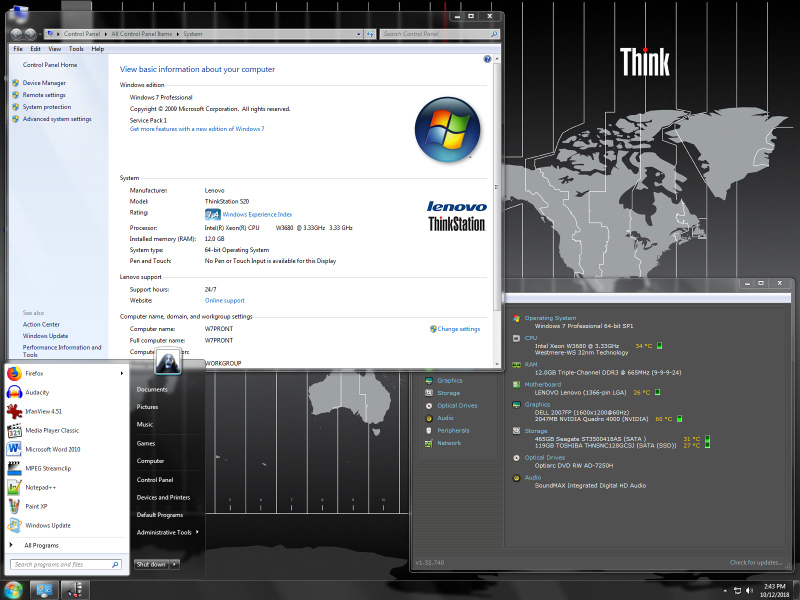Open the help icon in System window

487,59
